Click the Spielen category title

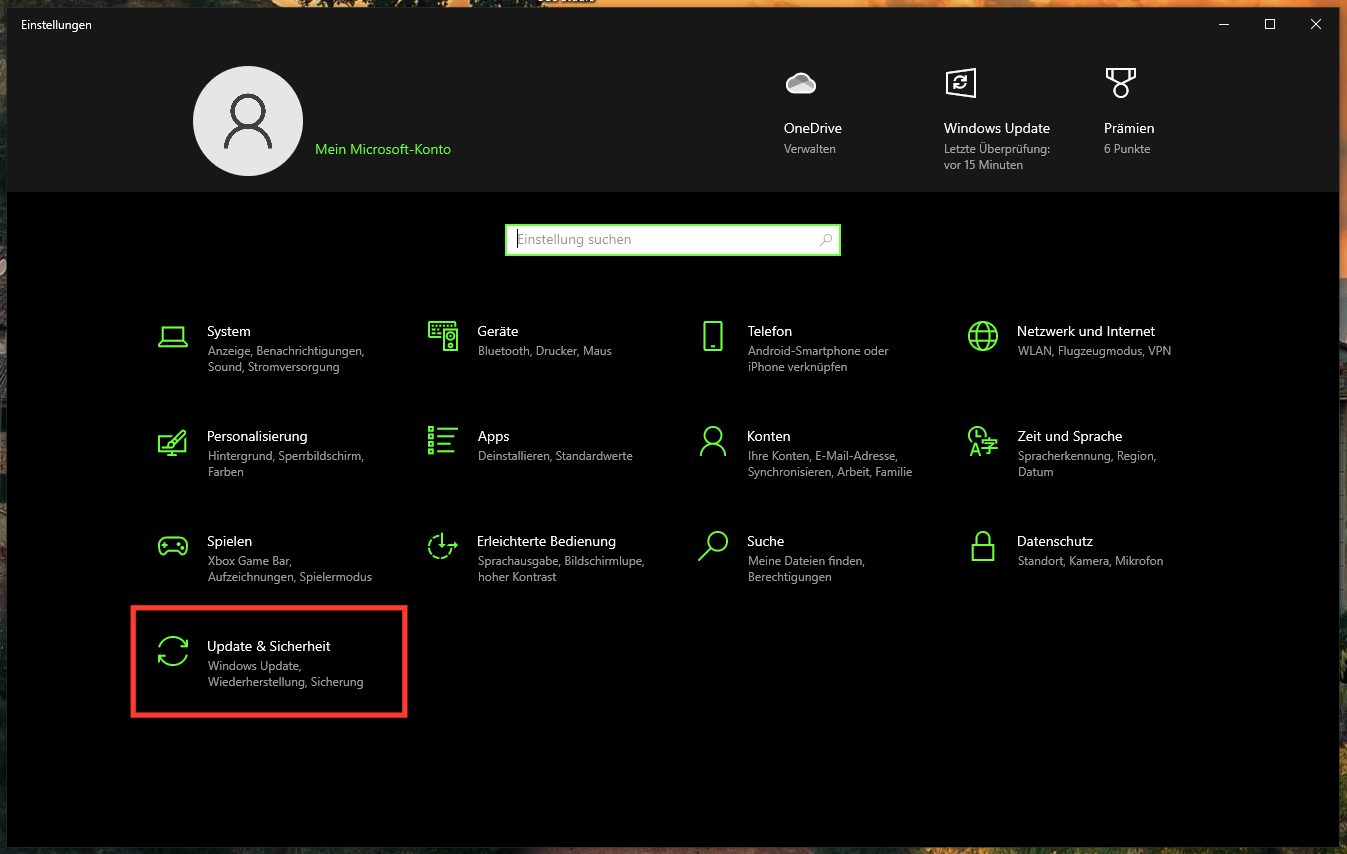[x=230, y=541]
